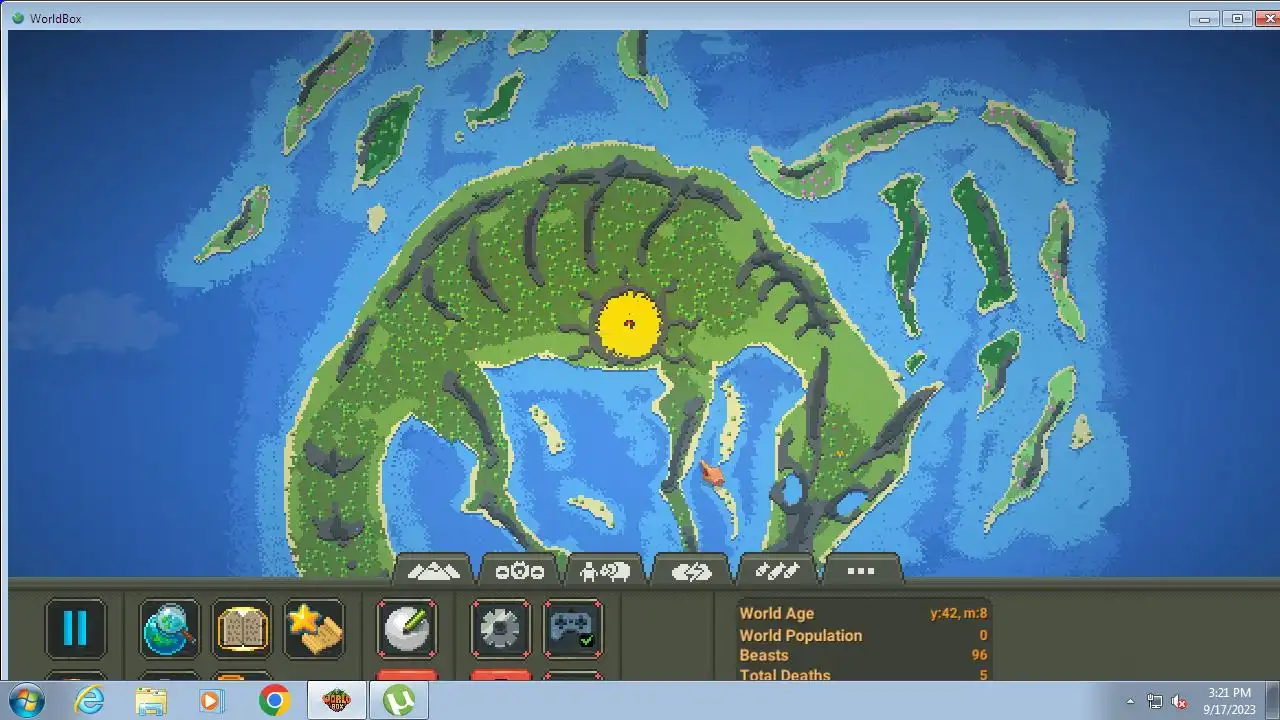Toggle the gamepad controller option

click(573, 628)
